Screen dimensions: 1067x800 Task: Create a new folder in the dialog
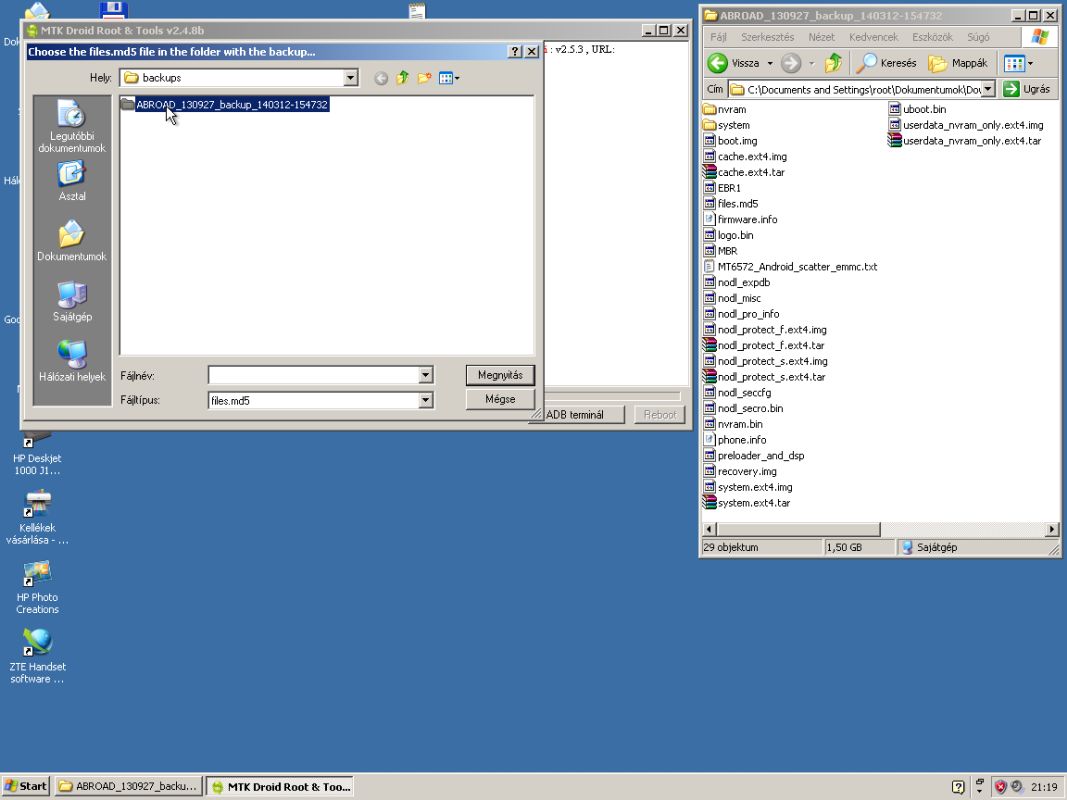pos(425,78)
